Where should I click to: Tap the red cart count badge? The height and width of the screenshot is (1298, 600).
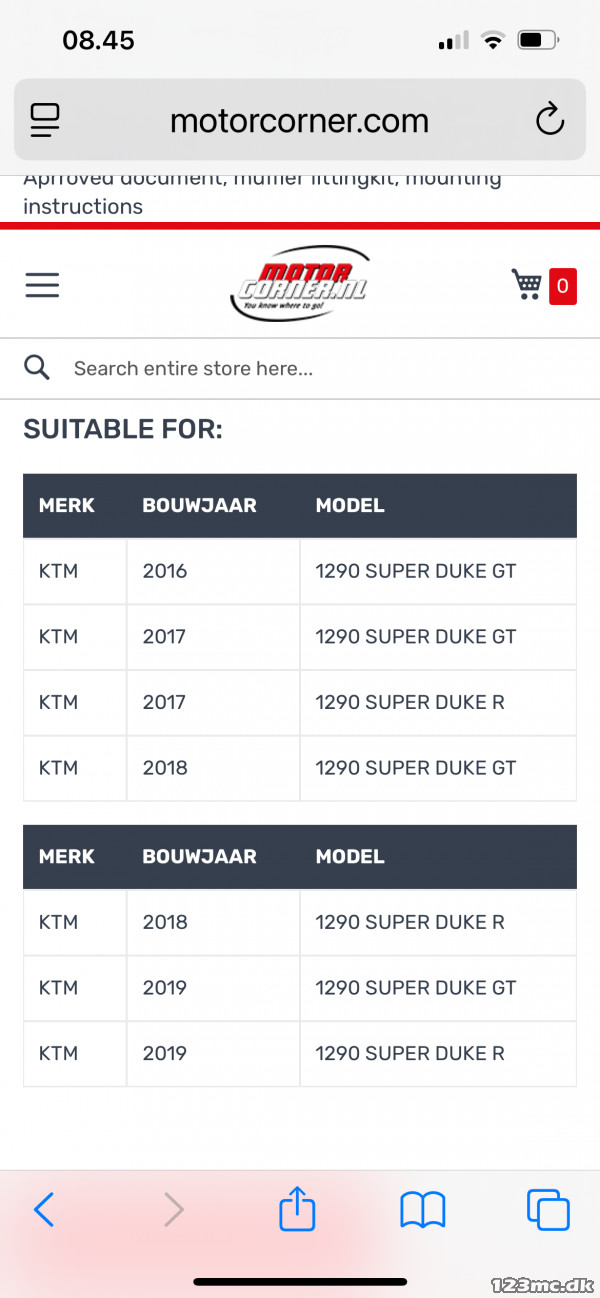click(563, 286)
